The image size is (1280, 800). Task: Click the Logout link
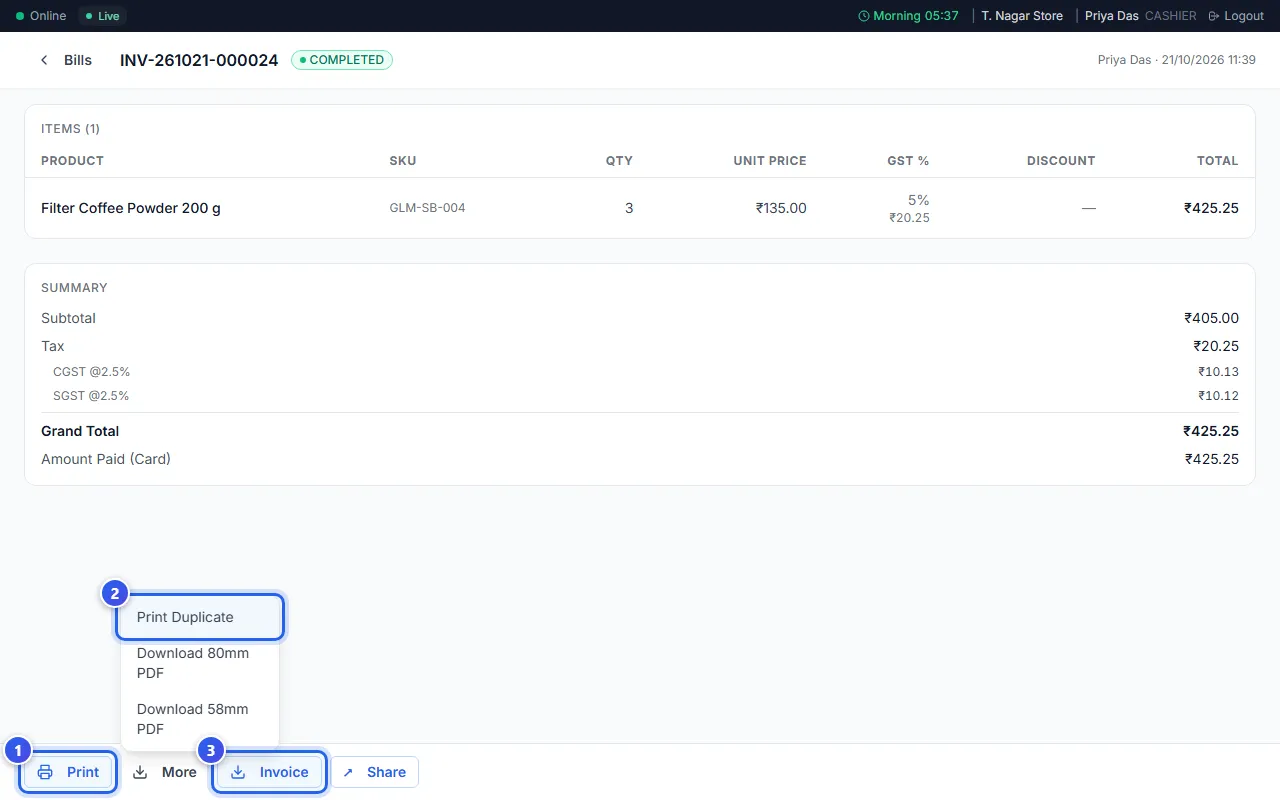pos(1236,16)
